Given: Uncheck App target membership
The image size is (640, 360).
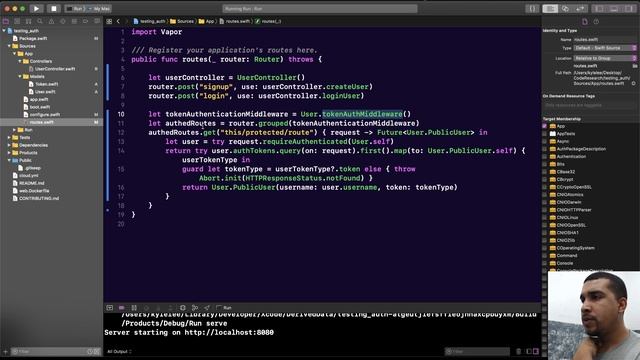Looking at the screenshot, I should point(544,126).
